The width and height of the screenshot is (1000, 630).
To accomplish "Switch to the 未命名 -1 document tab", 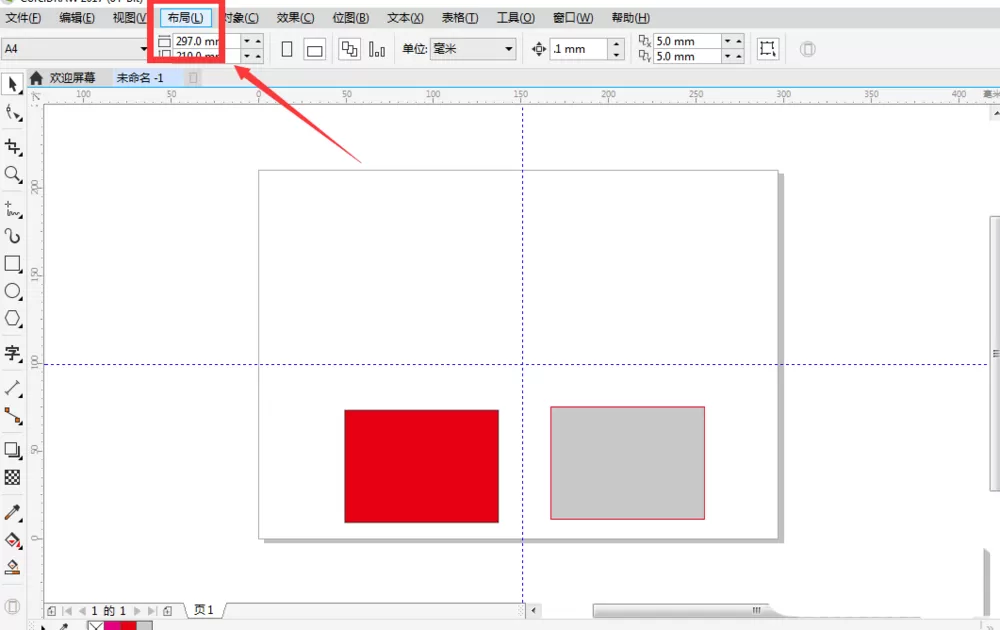I will (x=140, y=78).
